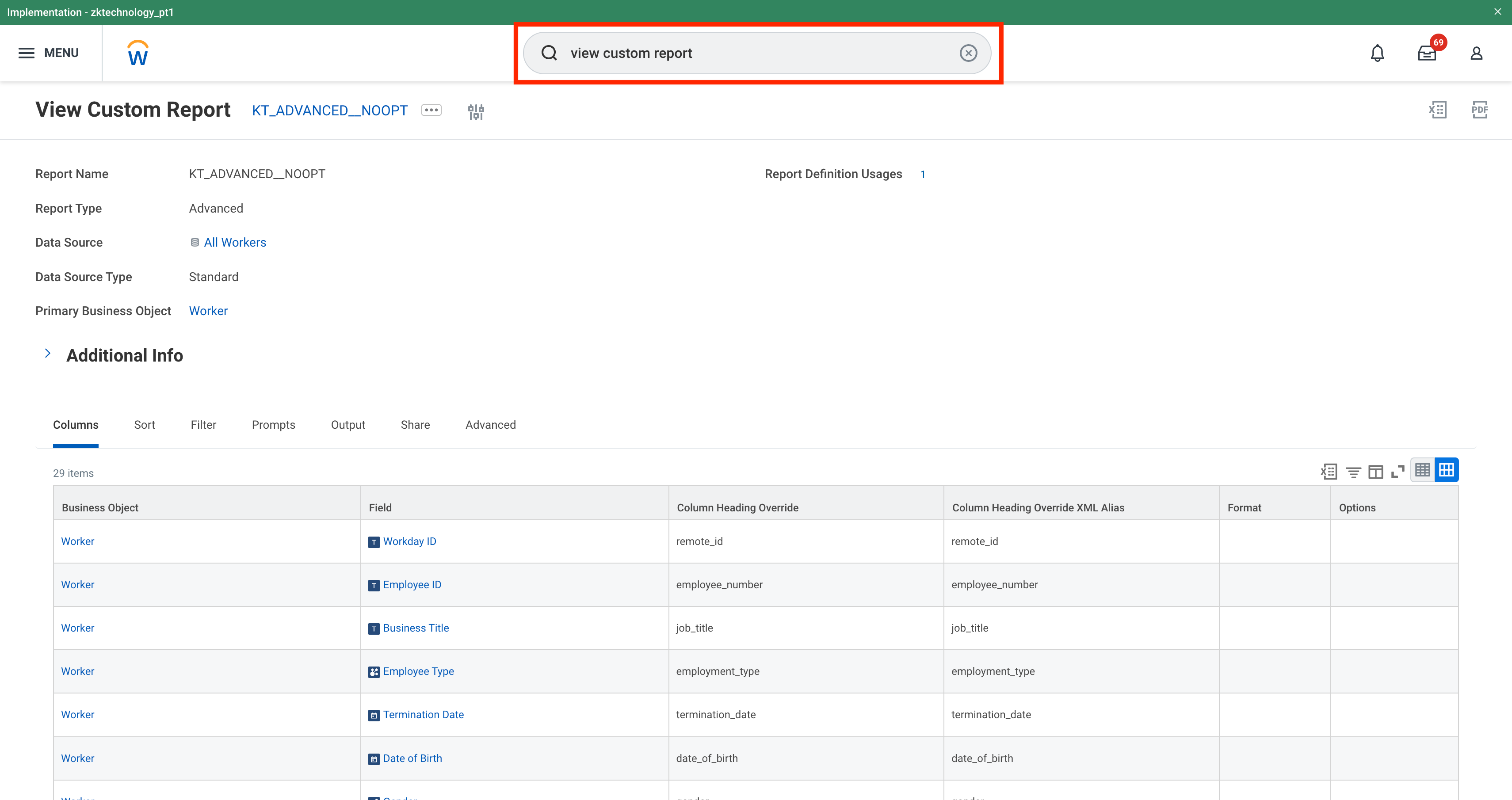Open the All Workers data source link

[235, 242]
